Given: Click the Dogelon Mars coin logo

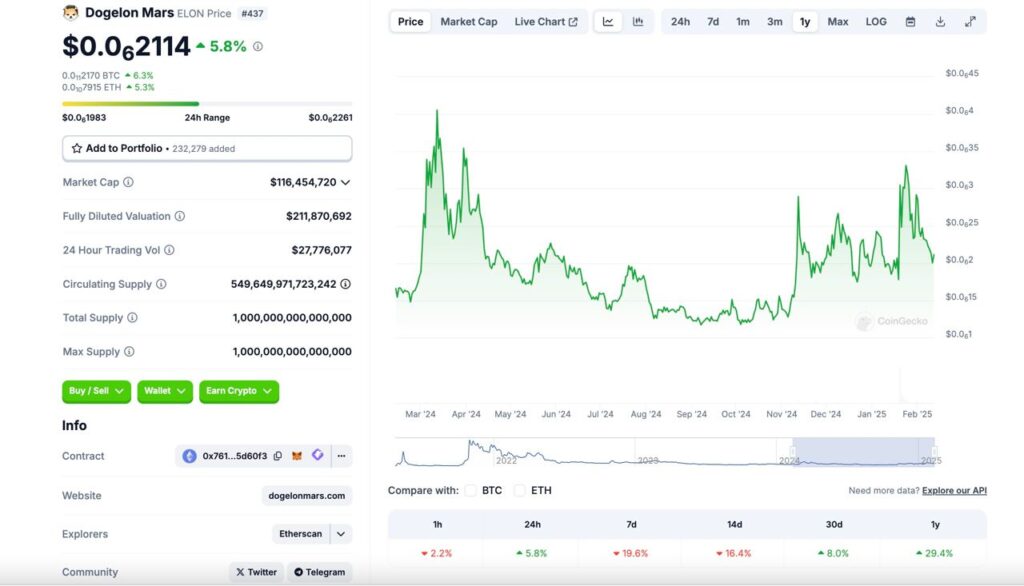Looking at the screenshot, I should pyautogui.click(x=71, y=12).
